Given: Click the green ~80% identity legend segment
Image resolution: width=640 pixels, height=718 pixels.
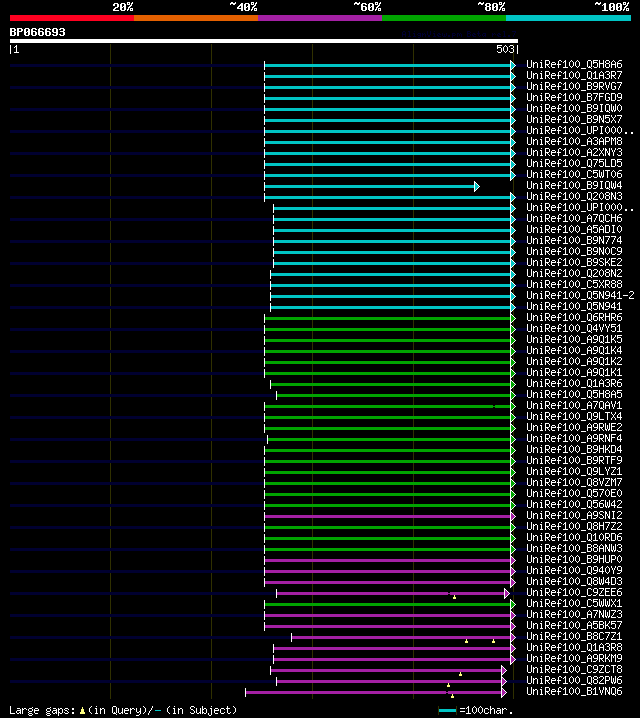Looking at the screenshot, I should pos(444,18).
